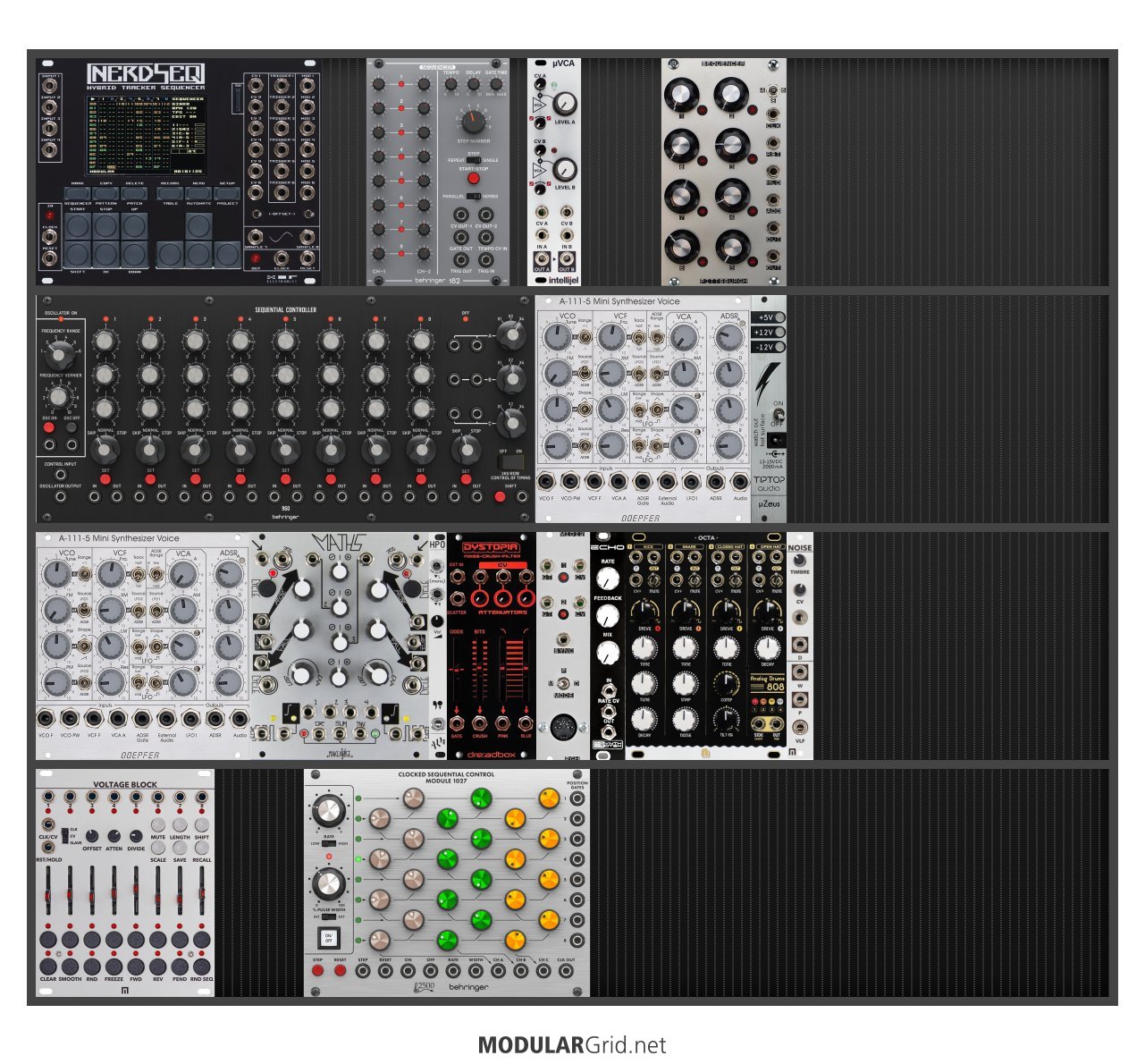Click the red Step button on Module 1027
Viewport: 1145px width, 1064px height.
(317, 970)
